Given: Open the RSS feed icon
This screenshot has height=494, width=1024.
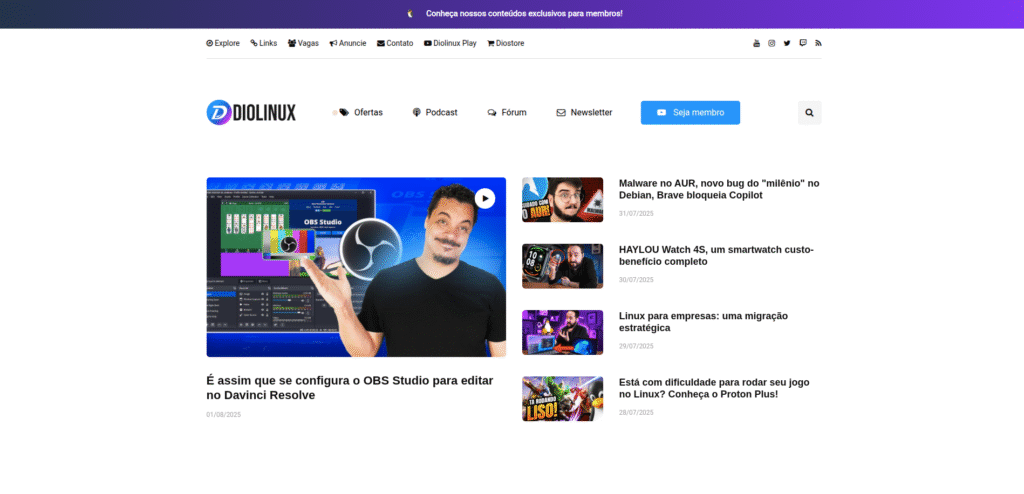Looking at the screenshot, I should 818,43.
